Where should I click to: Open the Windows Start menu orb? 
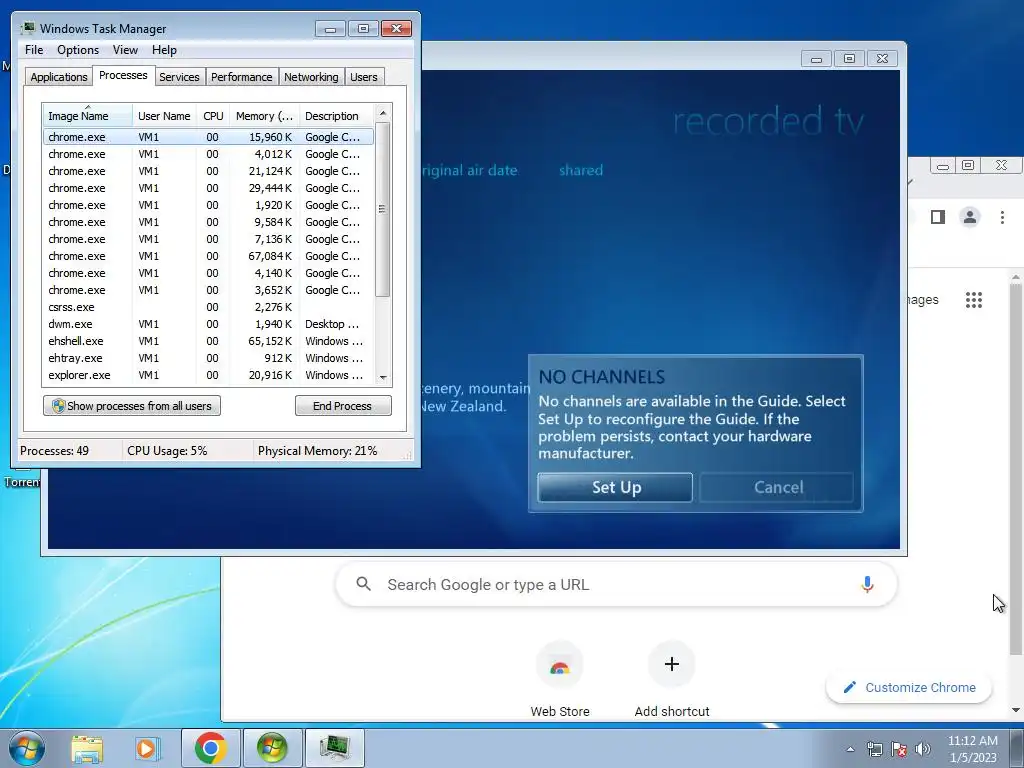27,748
